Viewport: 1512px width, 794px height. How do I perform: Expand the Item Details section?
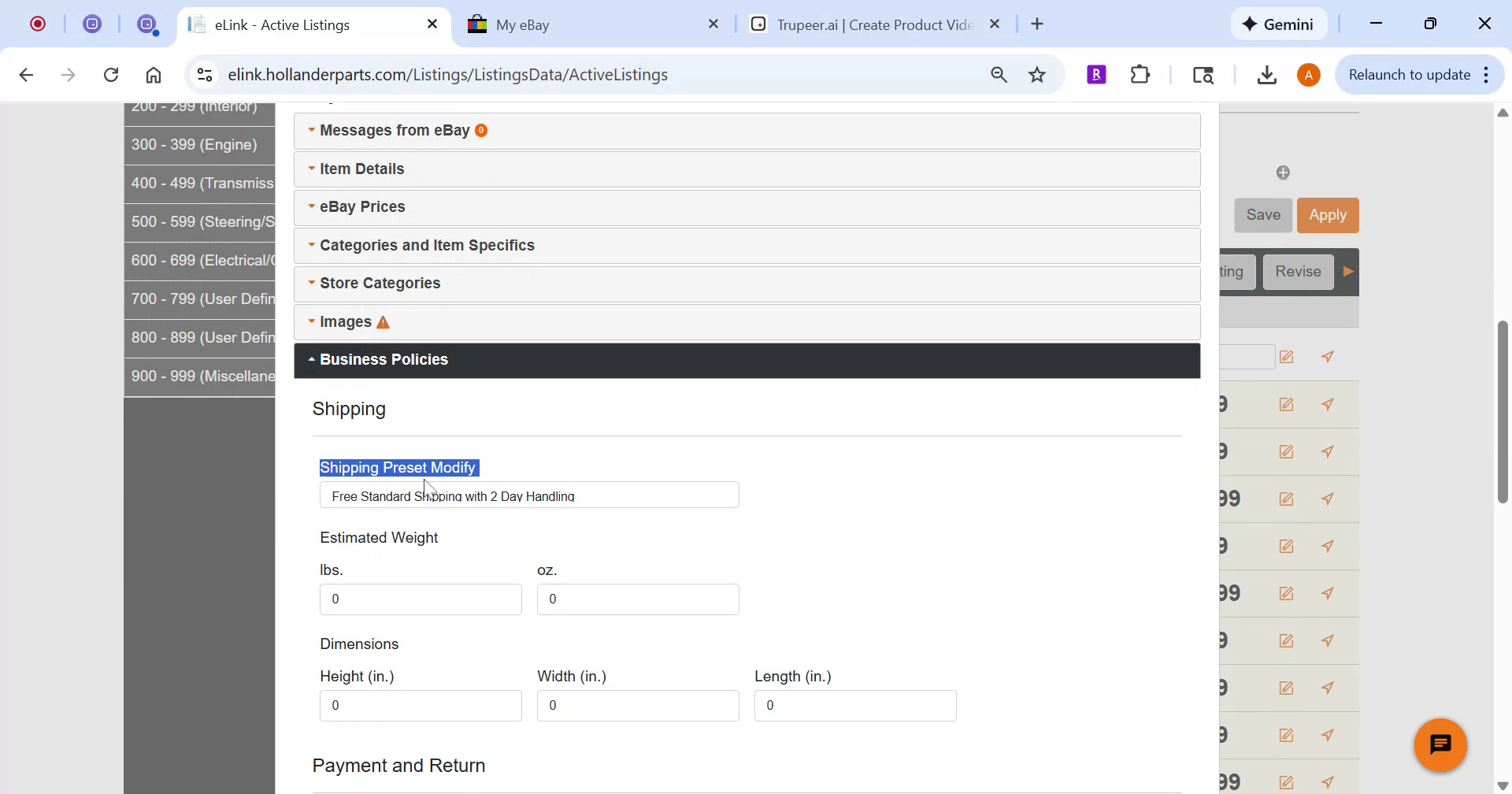point(361,169)
